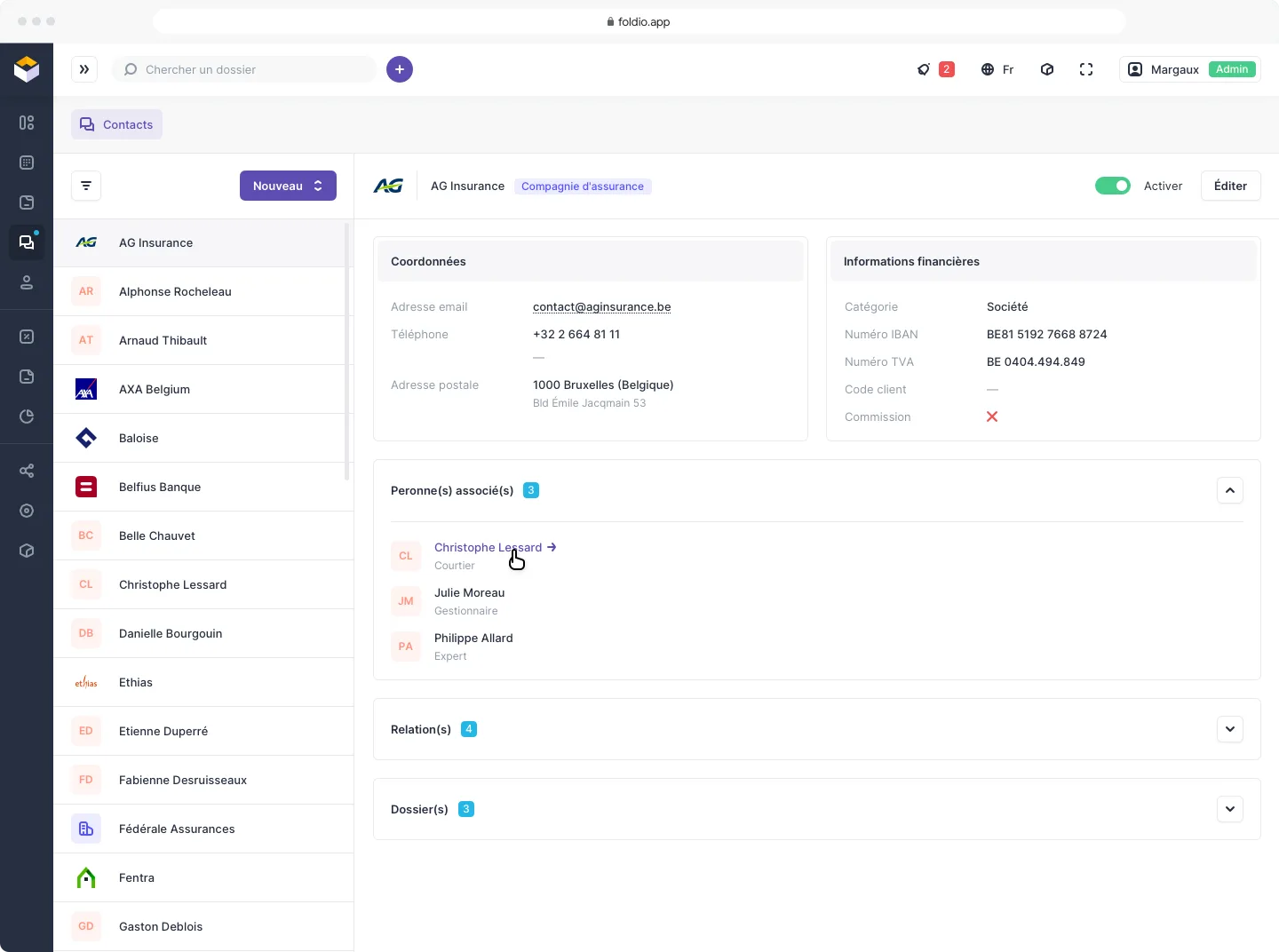Open the calendar icon in the sidebar

click(27, 163)
